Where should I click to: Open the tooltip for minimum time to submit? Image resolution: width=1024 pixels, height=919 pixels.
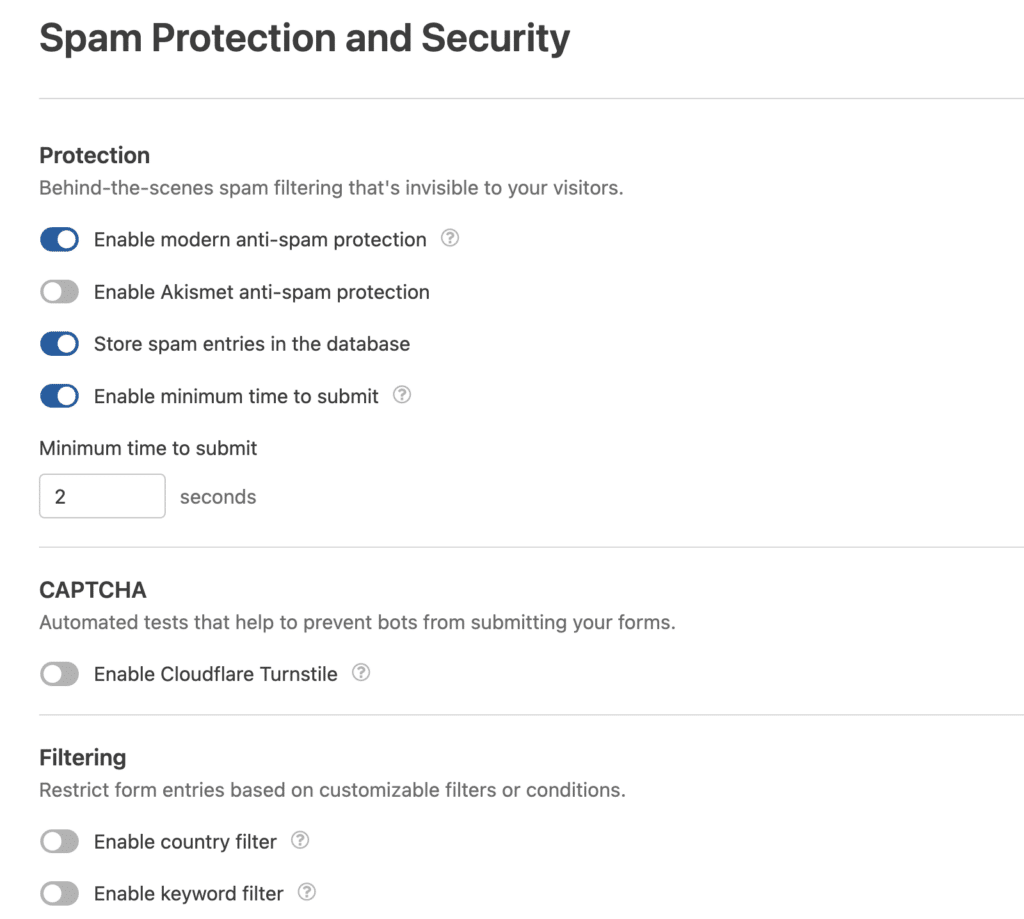402,395
